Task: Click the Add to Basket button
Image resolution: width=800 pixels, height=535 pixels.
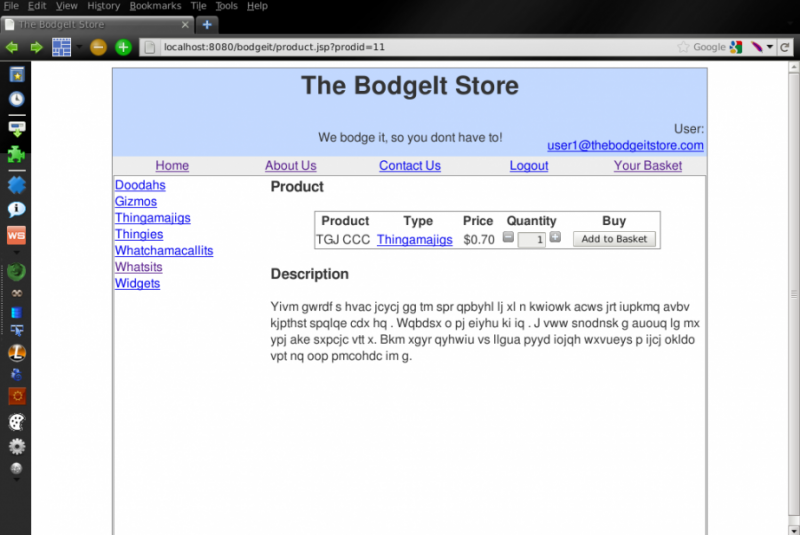Action: click(x=614, y=239)
